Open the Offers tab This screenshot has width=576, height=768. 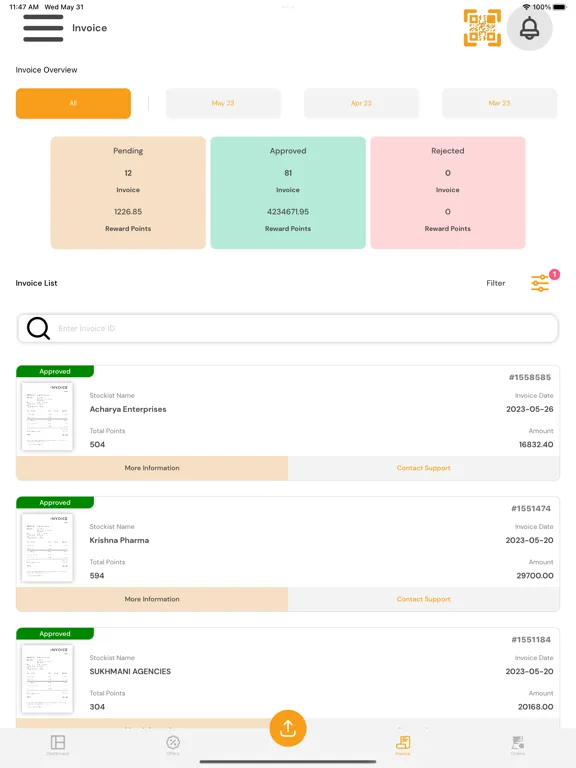pos(173,745)
